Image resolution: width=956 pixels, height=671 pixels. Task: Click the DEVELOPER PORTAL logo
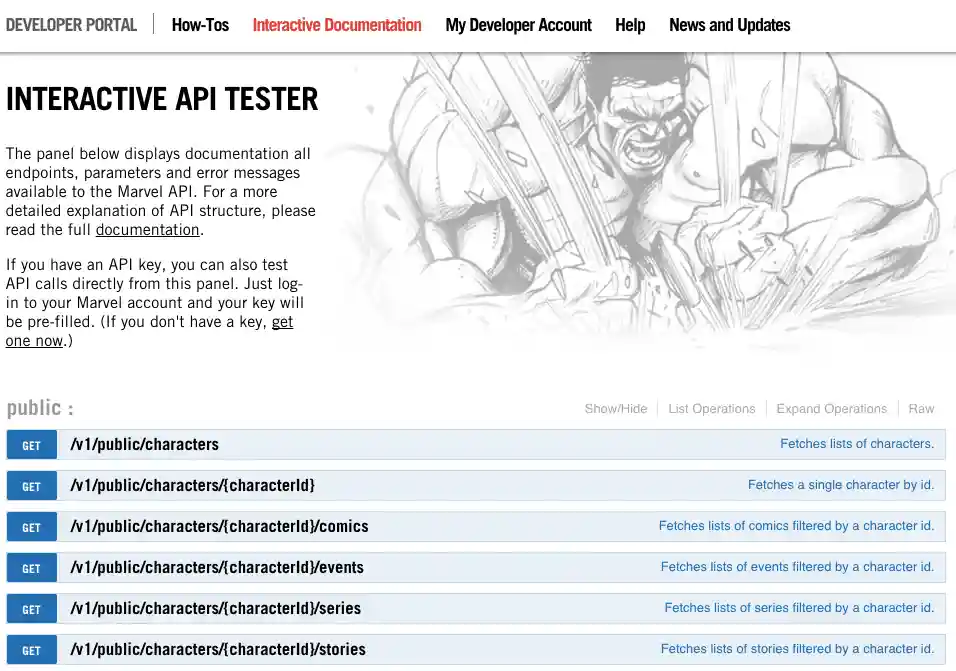tap(71, 24)
